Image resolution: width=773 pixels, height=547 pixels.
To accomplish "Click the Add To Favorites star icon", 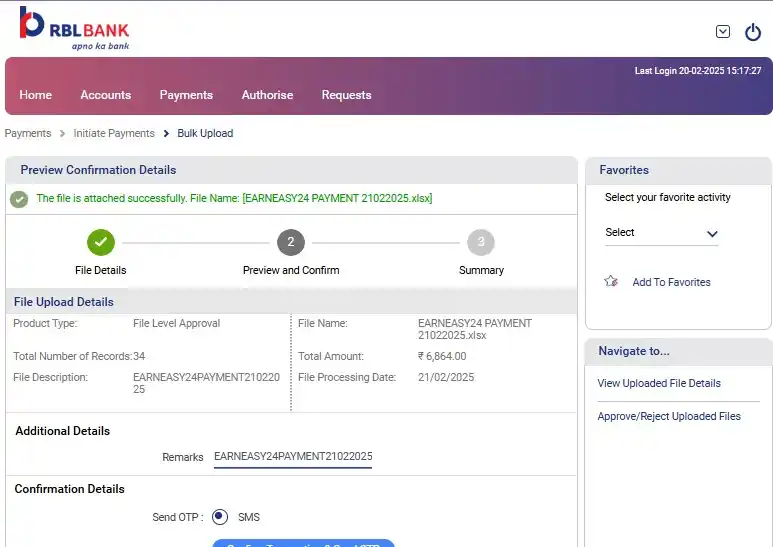I will click(x=611, y=281).
